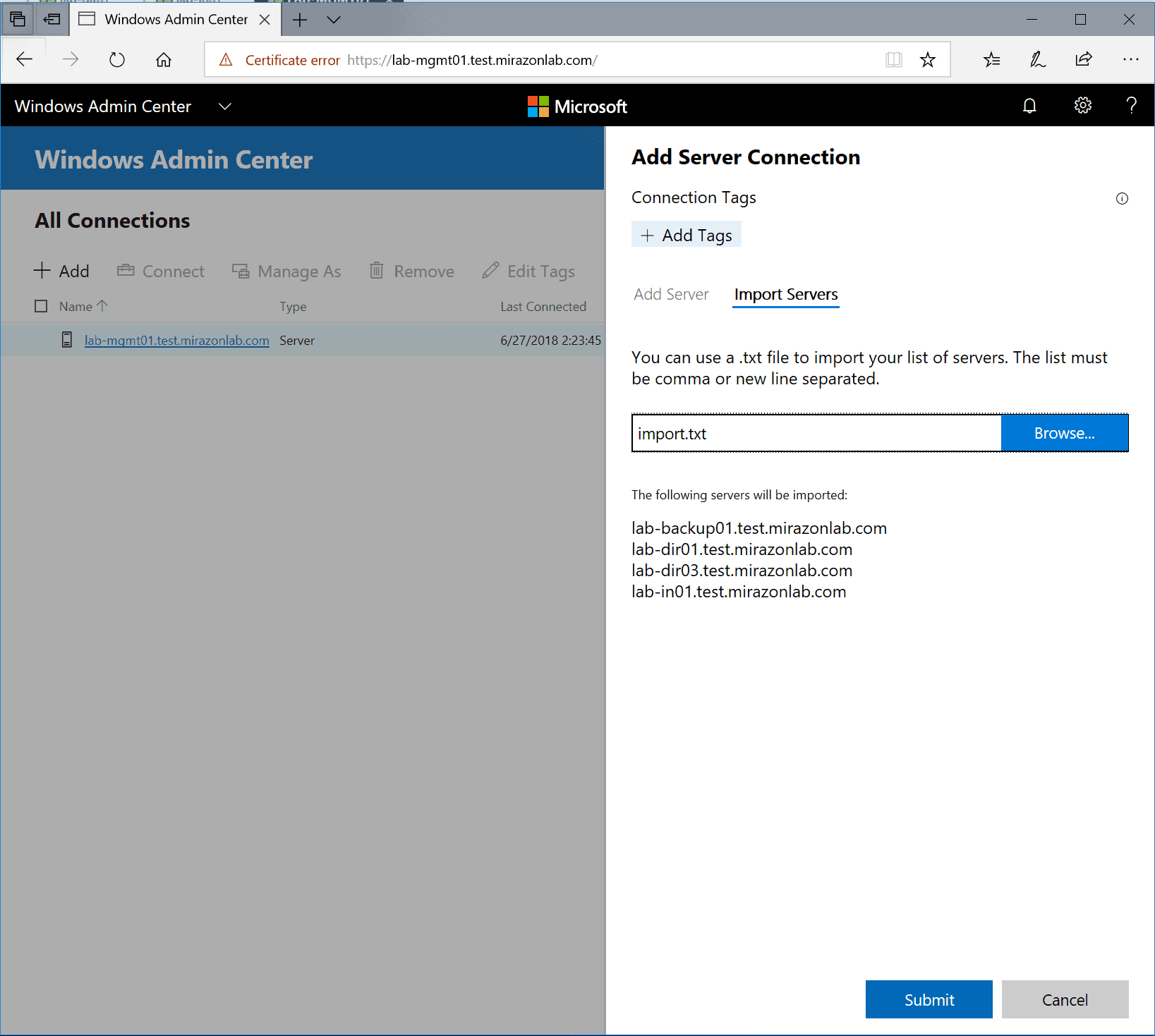This screenshot has width=1155, height=1036.
Task: Open the reading view book icon
Action: (893, 60)
